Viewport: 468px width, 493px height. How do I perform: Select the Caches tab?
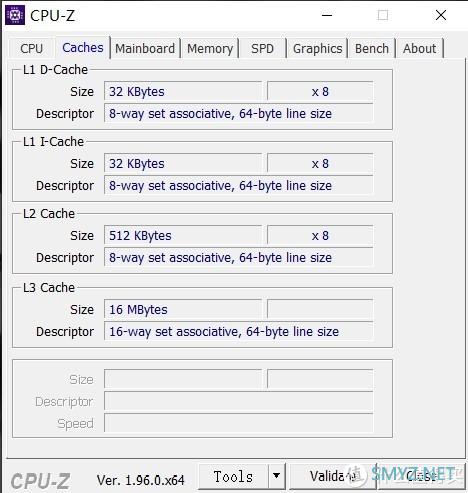[83, 48]
